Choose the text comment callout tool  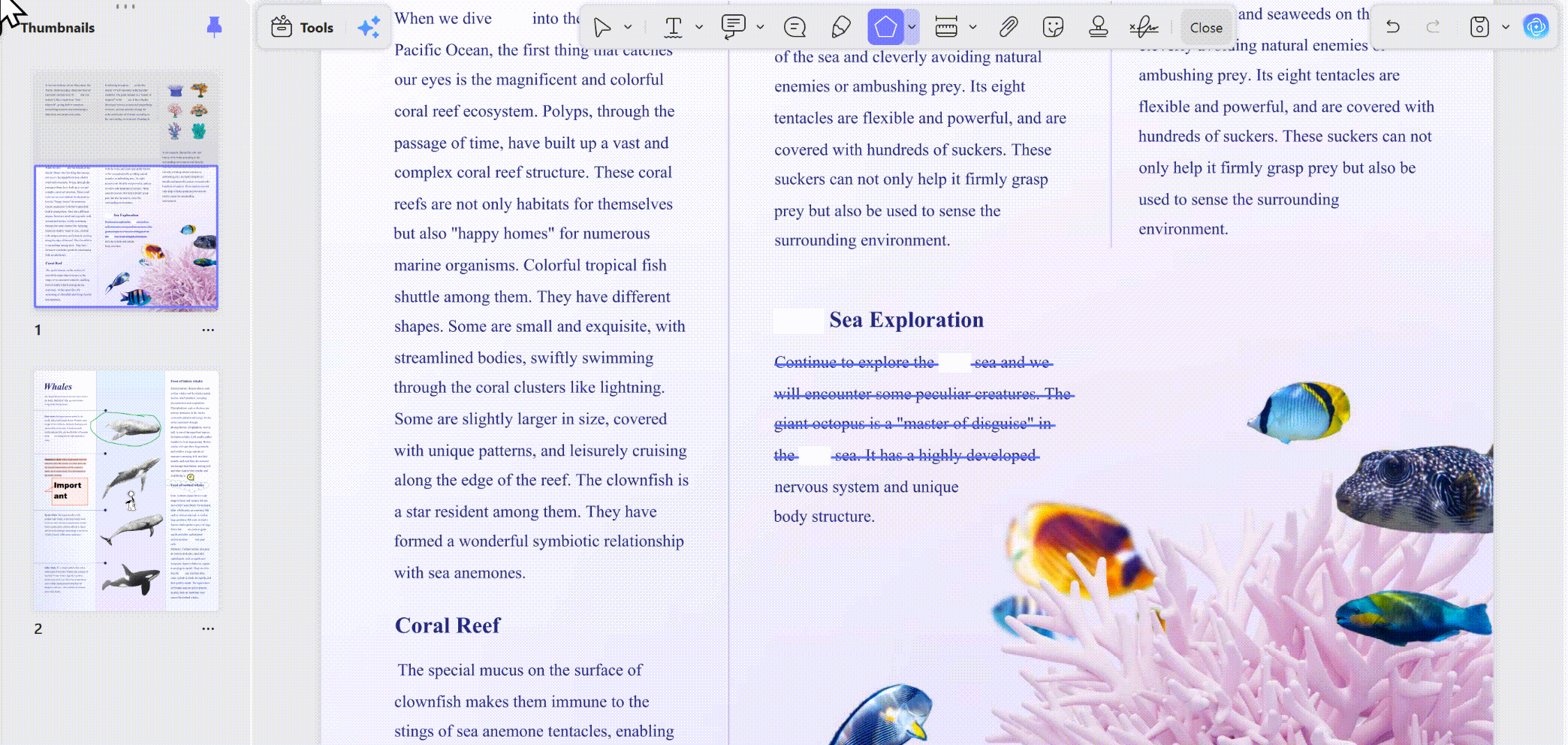coord(733,28)
